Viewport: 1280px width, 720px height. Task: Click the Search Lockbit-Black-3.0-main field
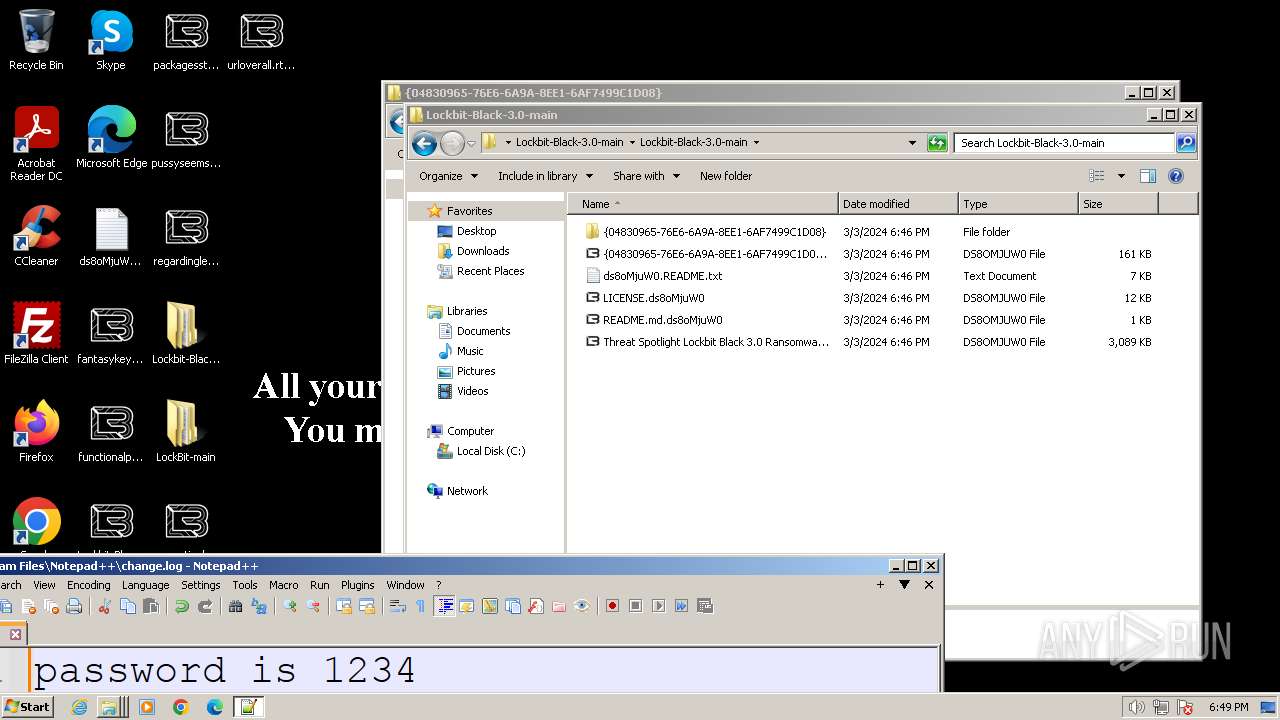[1065, 143]
